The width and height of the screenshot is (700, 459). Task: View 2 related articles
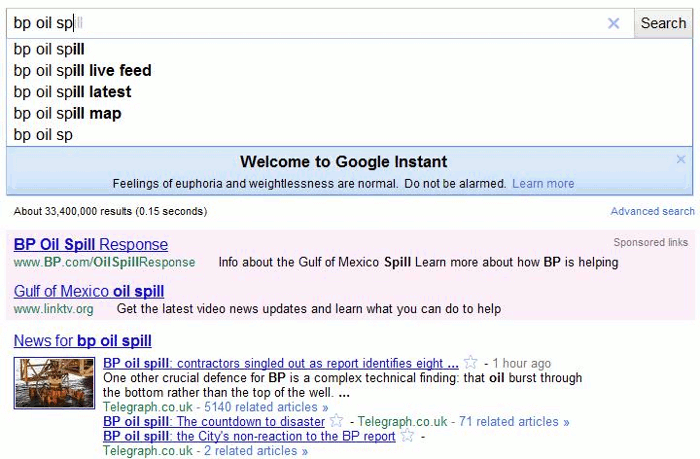pyautogui.click(x=256, y=451)
